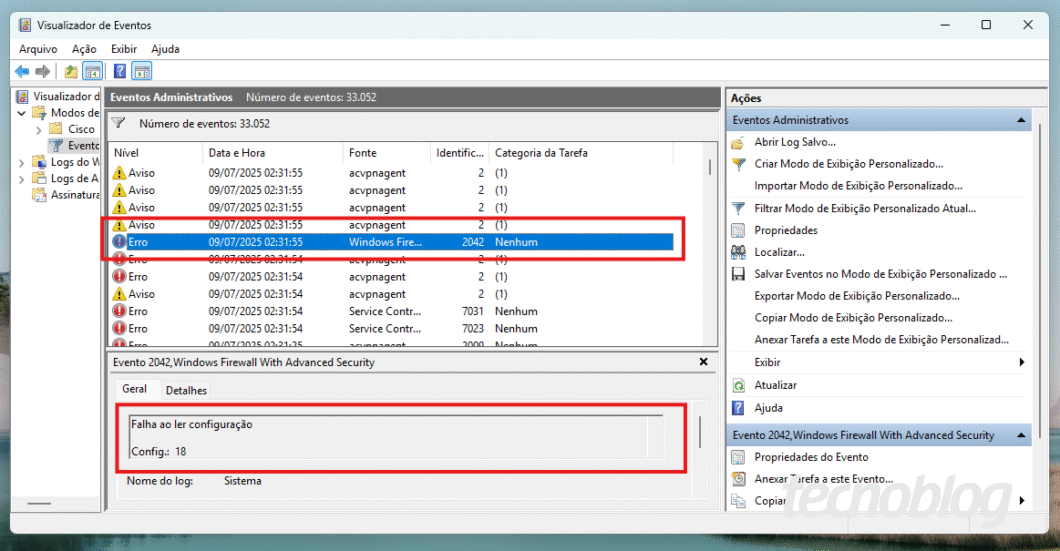Click Exportar Modo de Exibição Personalizado
Image resolution: width=1060 pixels, height=551 pixels.
(857, 296)
